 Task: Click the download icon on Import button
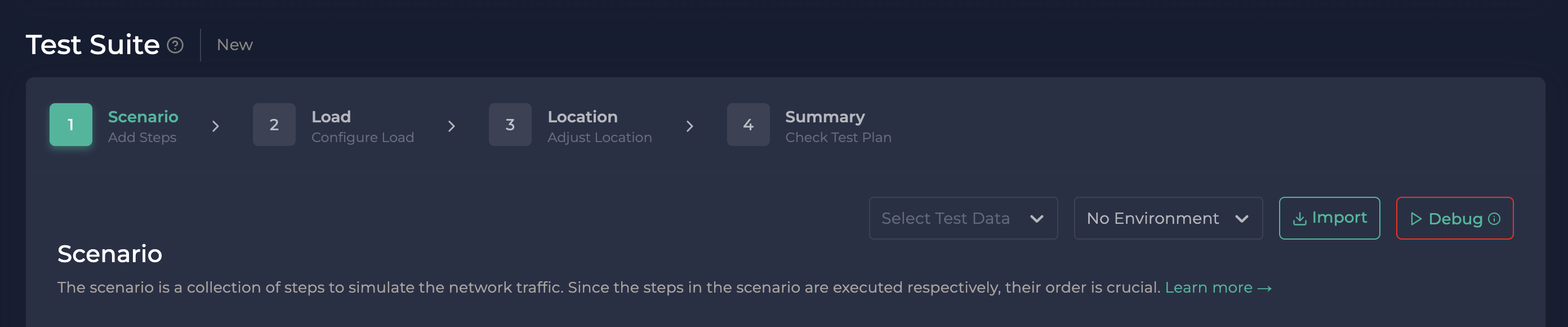1299,219
